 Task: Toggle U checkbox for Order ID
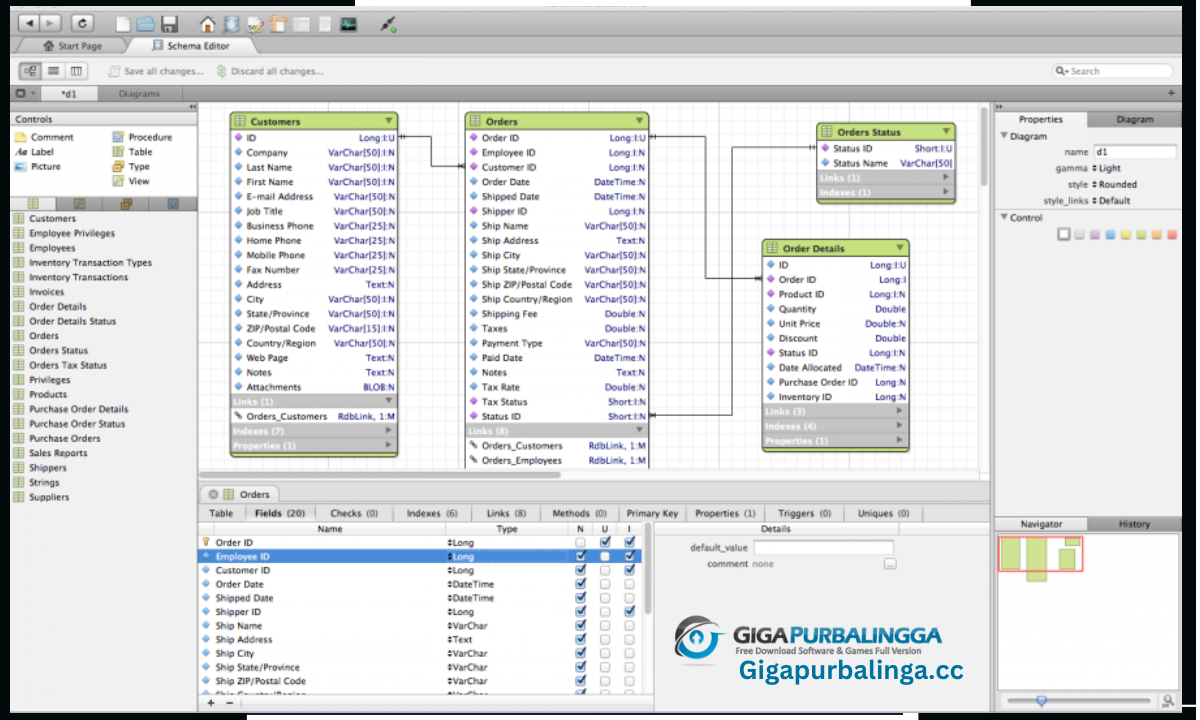pos(605,542)
